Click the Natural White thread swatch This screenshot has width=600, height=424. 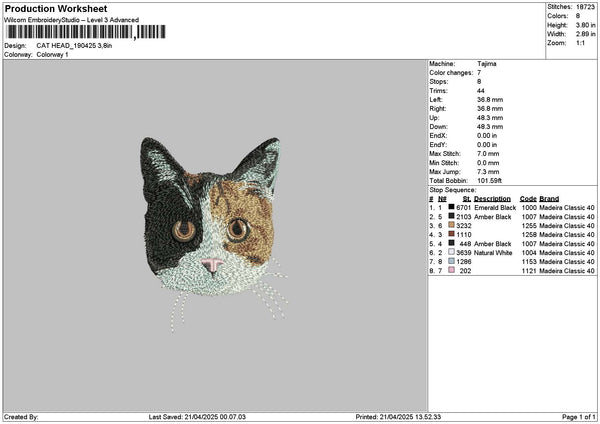click(452, 252)
